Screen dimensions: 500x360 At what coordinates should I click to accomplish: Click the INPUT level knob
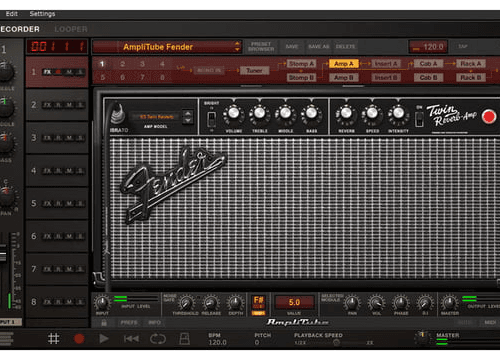click(102, 303)
